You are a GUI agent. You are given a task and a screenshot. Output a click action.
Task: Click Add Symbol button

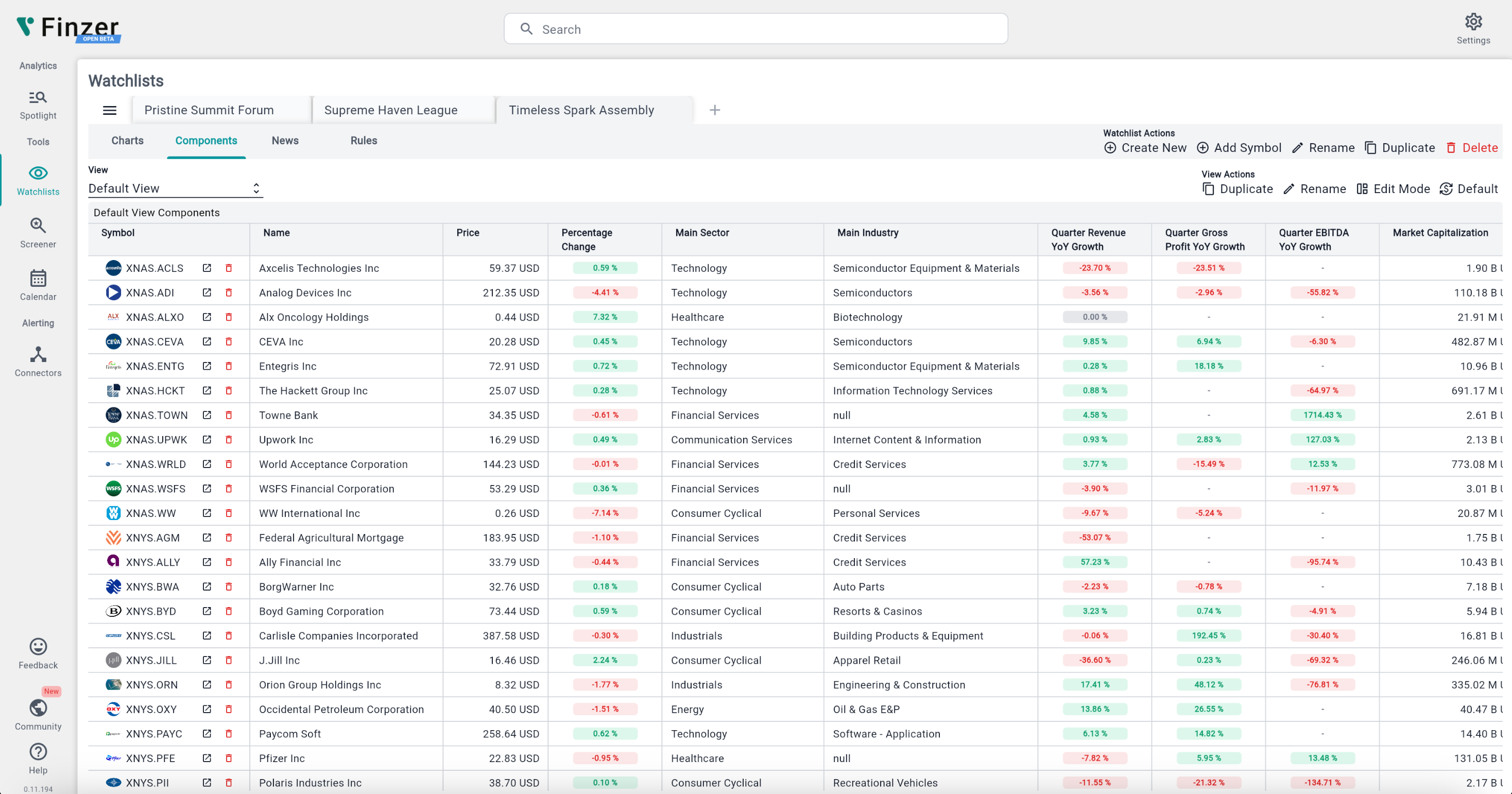[1239, 148]
